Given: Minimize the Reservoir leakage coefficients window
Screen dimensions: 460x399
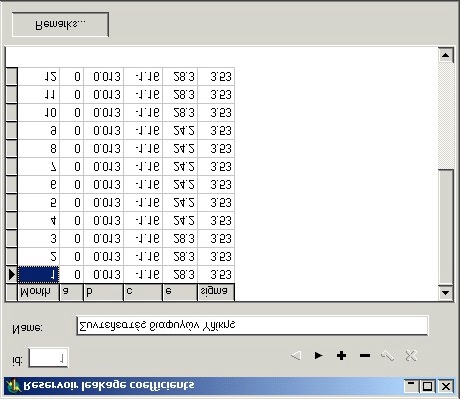Looking at the screenshot, I should coord(412,387).
